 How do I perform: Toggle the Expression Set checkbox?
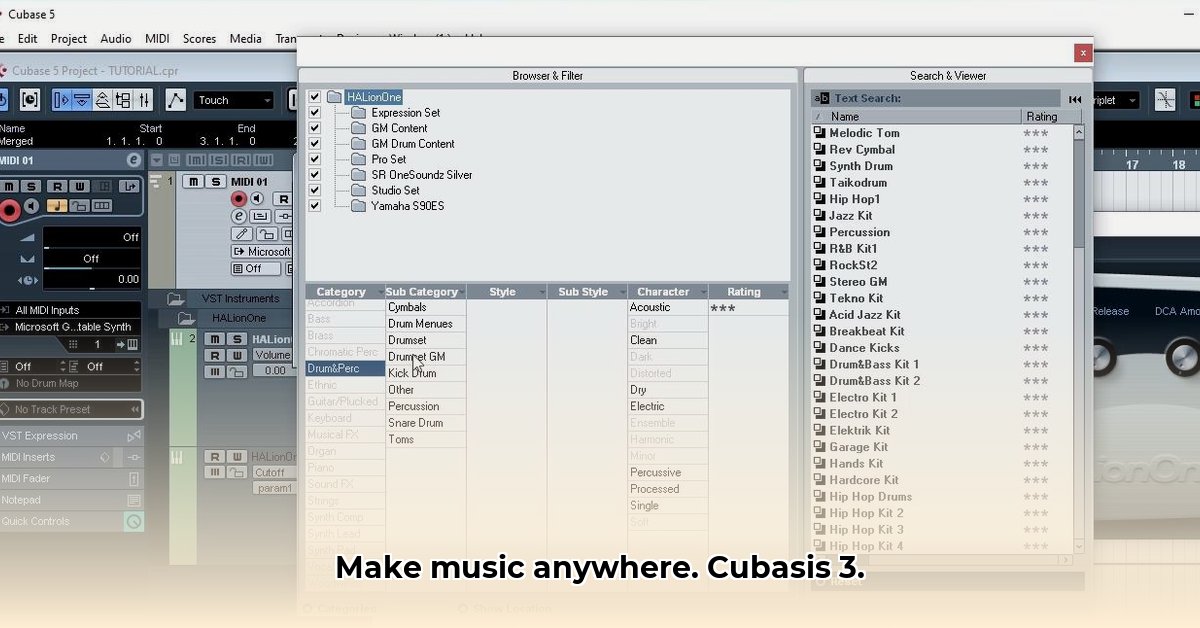(x=314, y=112)
